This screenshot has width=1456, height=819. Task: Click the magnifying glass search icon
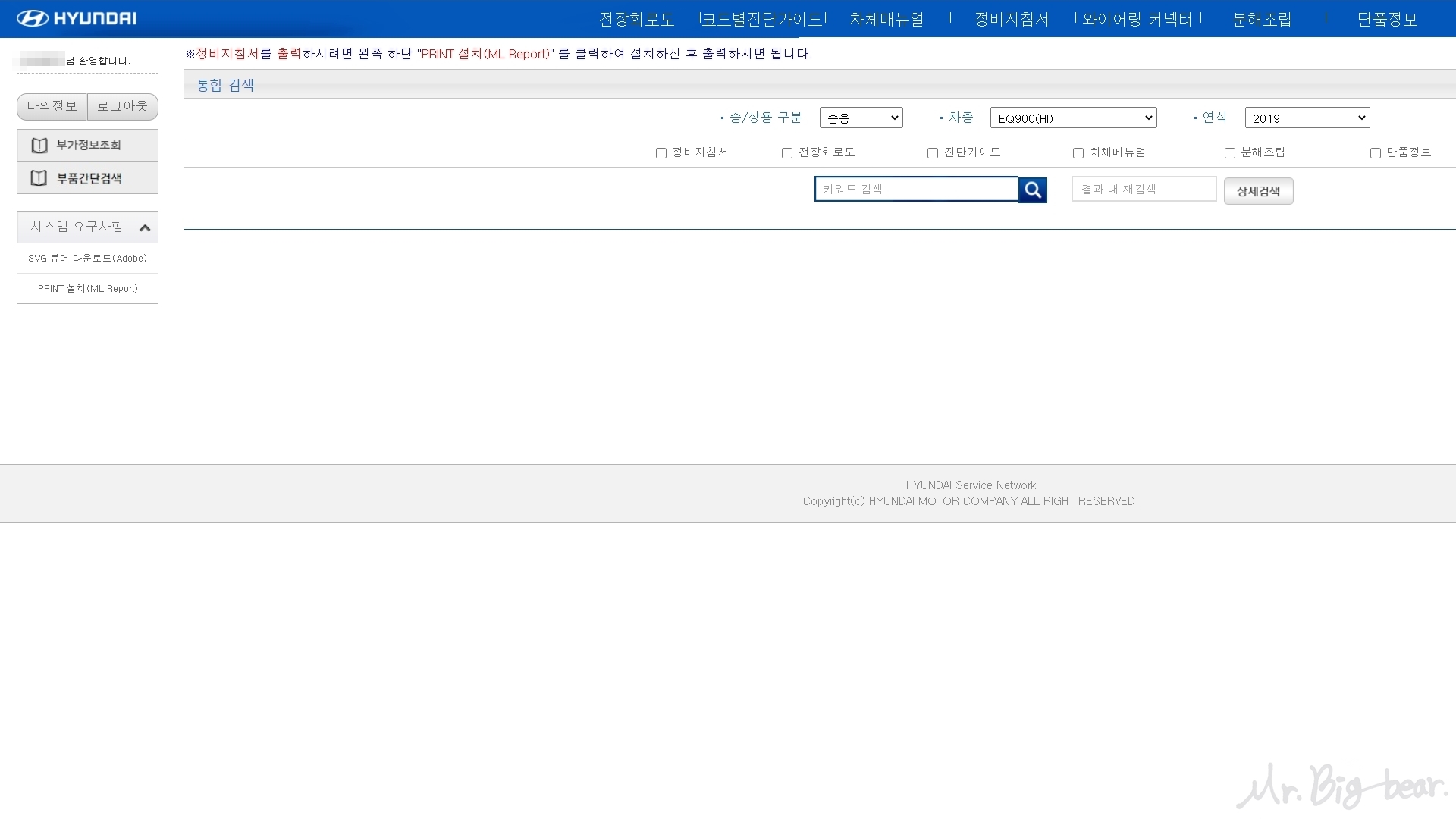coord(1033,190)
